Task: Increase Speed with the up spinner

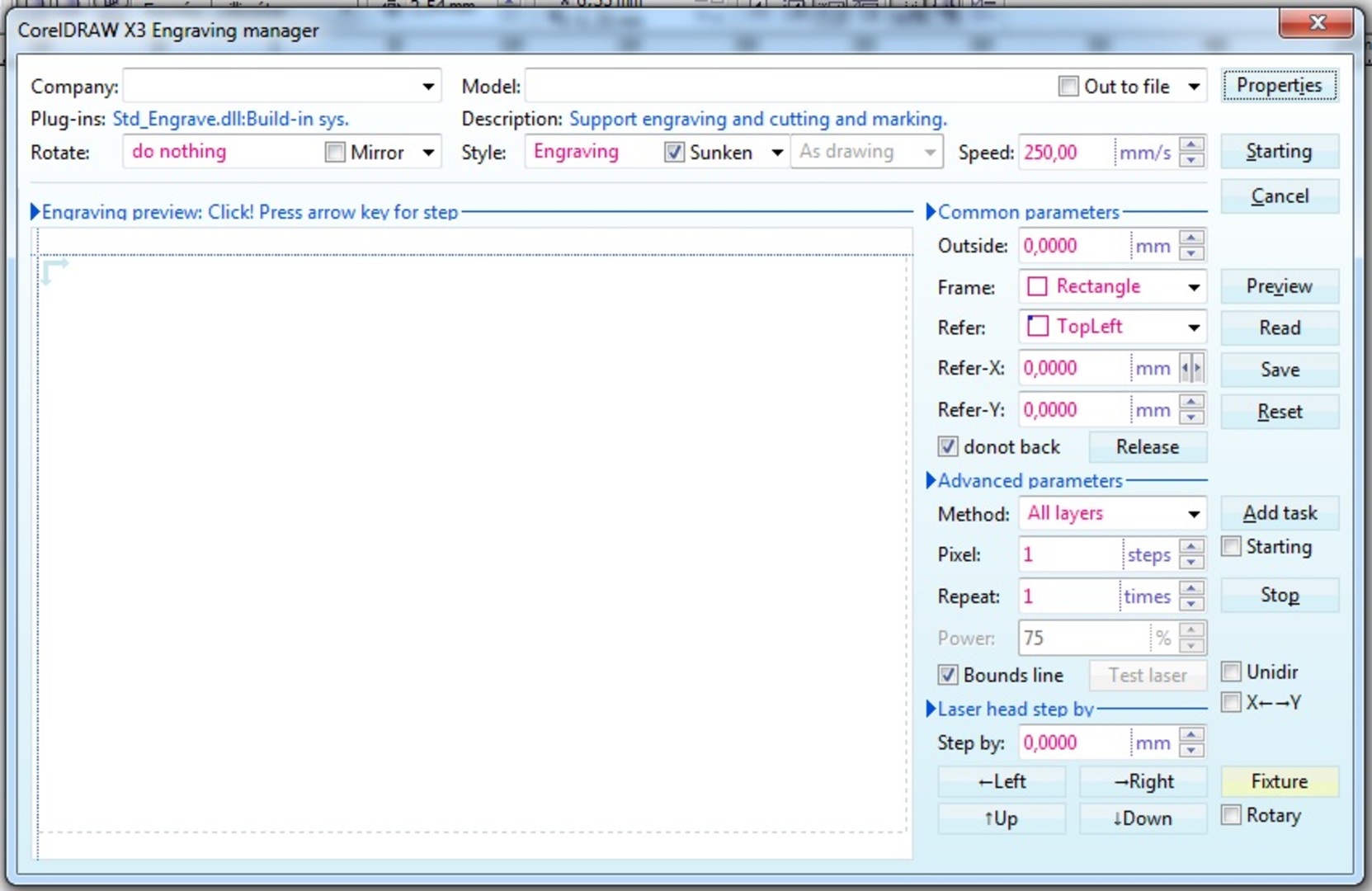Action: [1190, 144]
